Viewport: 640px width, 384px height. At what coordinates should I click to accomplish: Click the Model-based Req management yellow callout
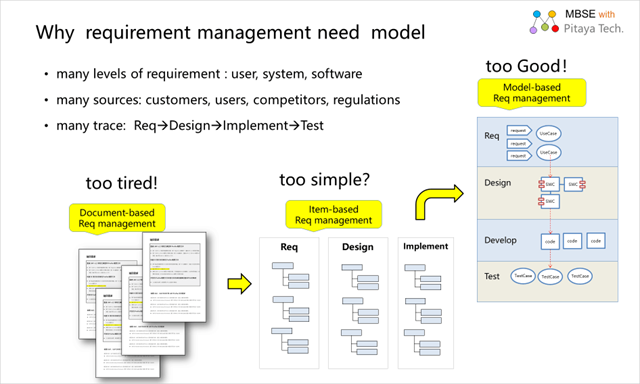point(532,93)
